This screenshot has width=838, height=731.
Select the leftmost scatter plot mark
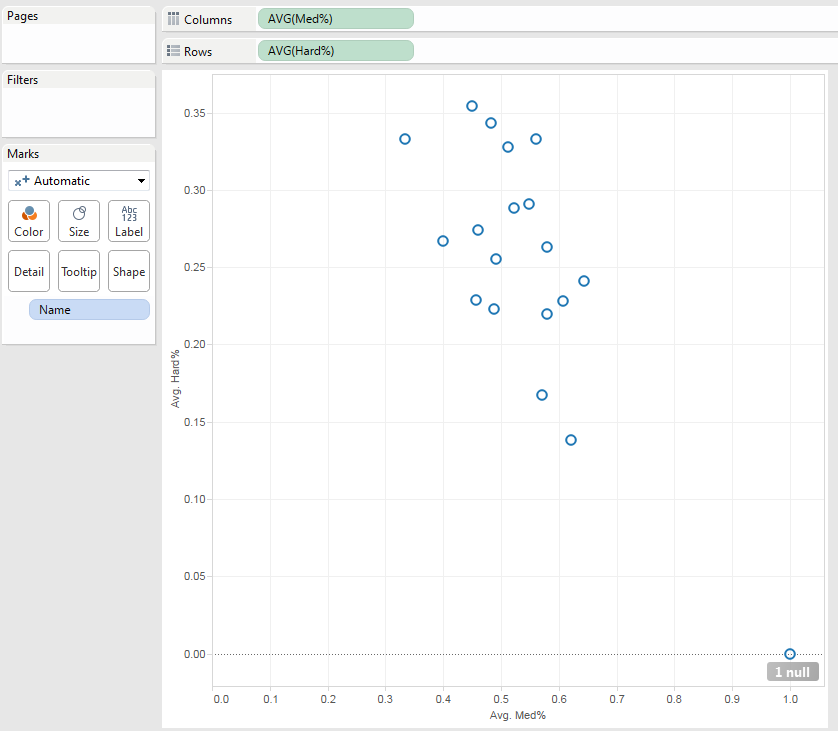point(404,139)
